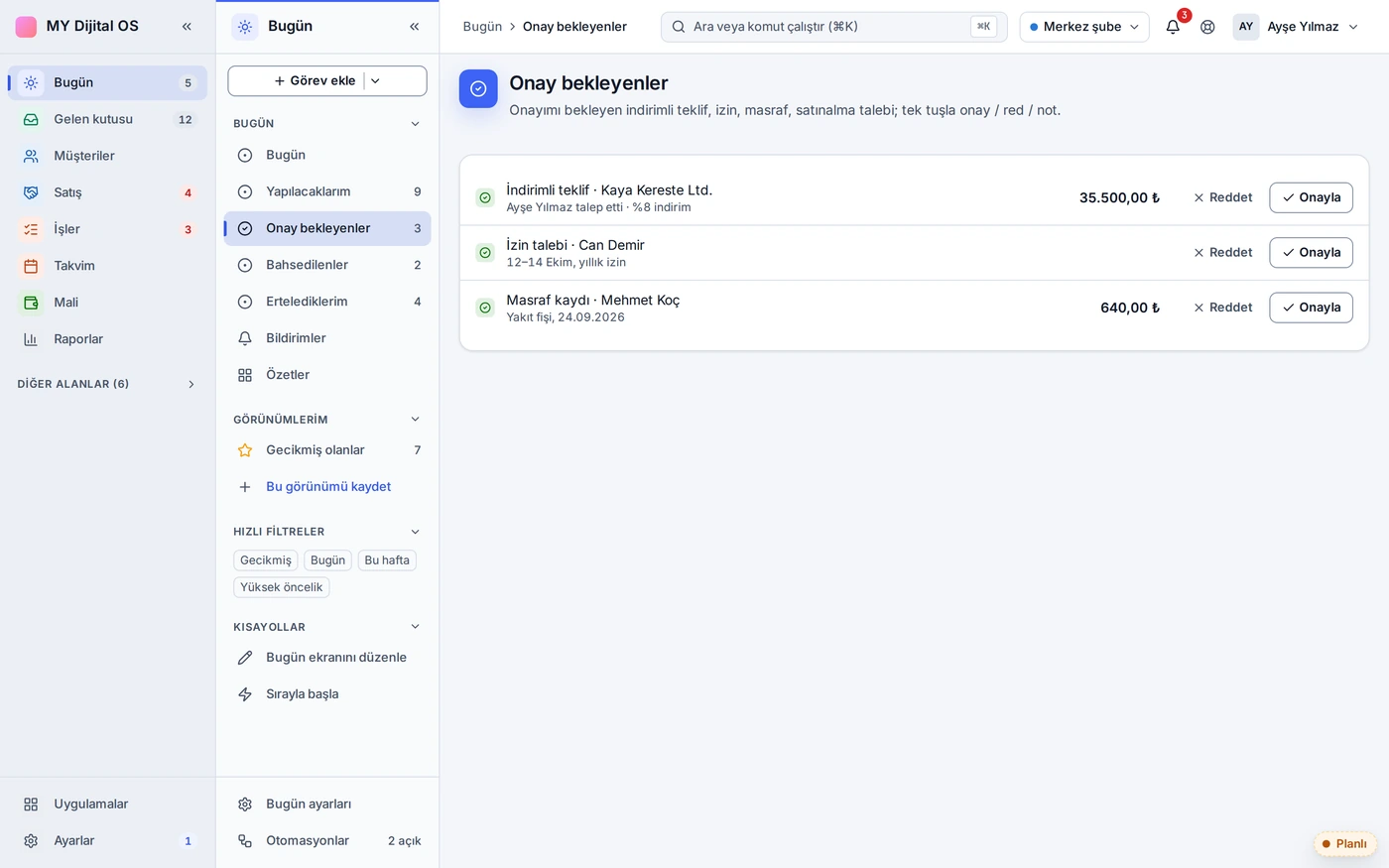Collapse the BUGÜN section
Screen dimensions: 1389x868
(x=415, y=124)
